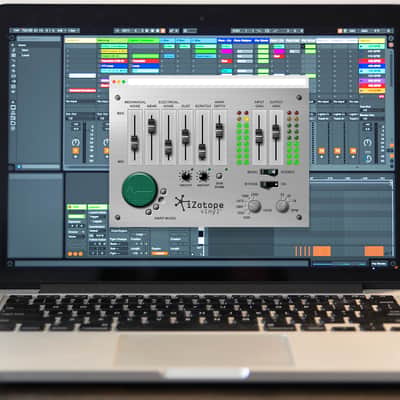Click the Master cue volume knob below pan
This screenshot has height=400, width=400.
(x=368, y=158)
